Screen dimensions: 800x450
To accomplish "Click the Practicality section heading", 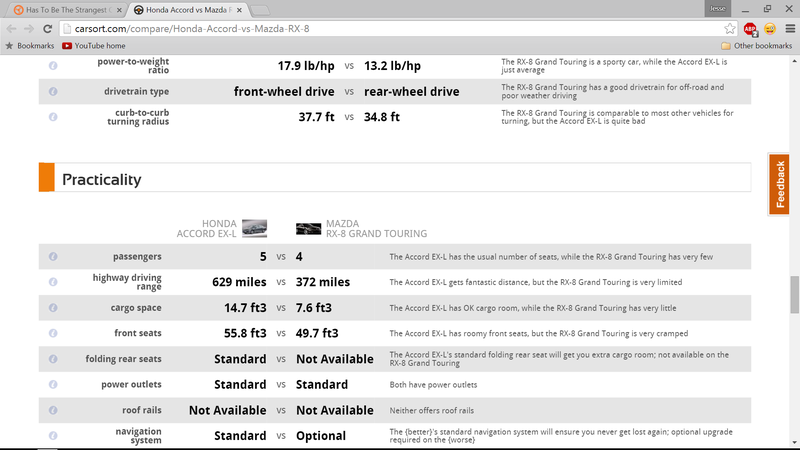I will pos(102,180).
